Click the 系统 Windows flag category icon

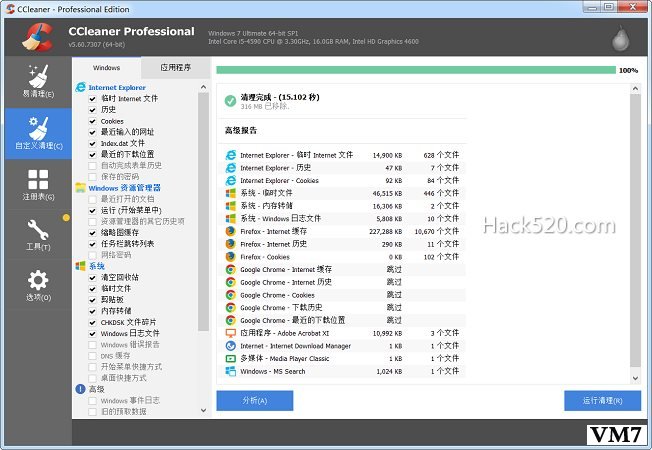pyautogui.click(x=80, y=266)
